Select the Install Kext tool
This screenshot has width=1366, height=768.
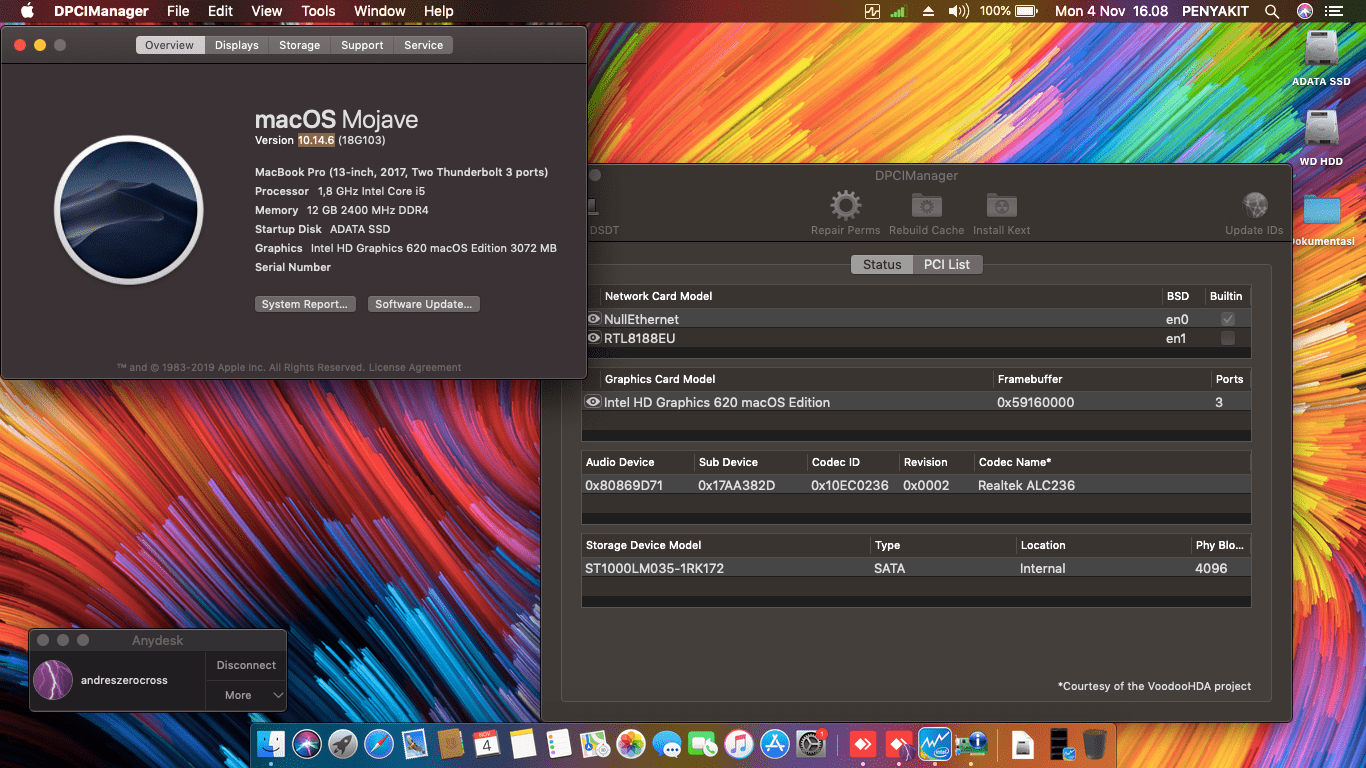coord(1001,206)
